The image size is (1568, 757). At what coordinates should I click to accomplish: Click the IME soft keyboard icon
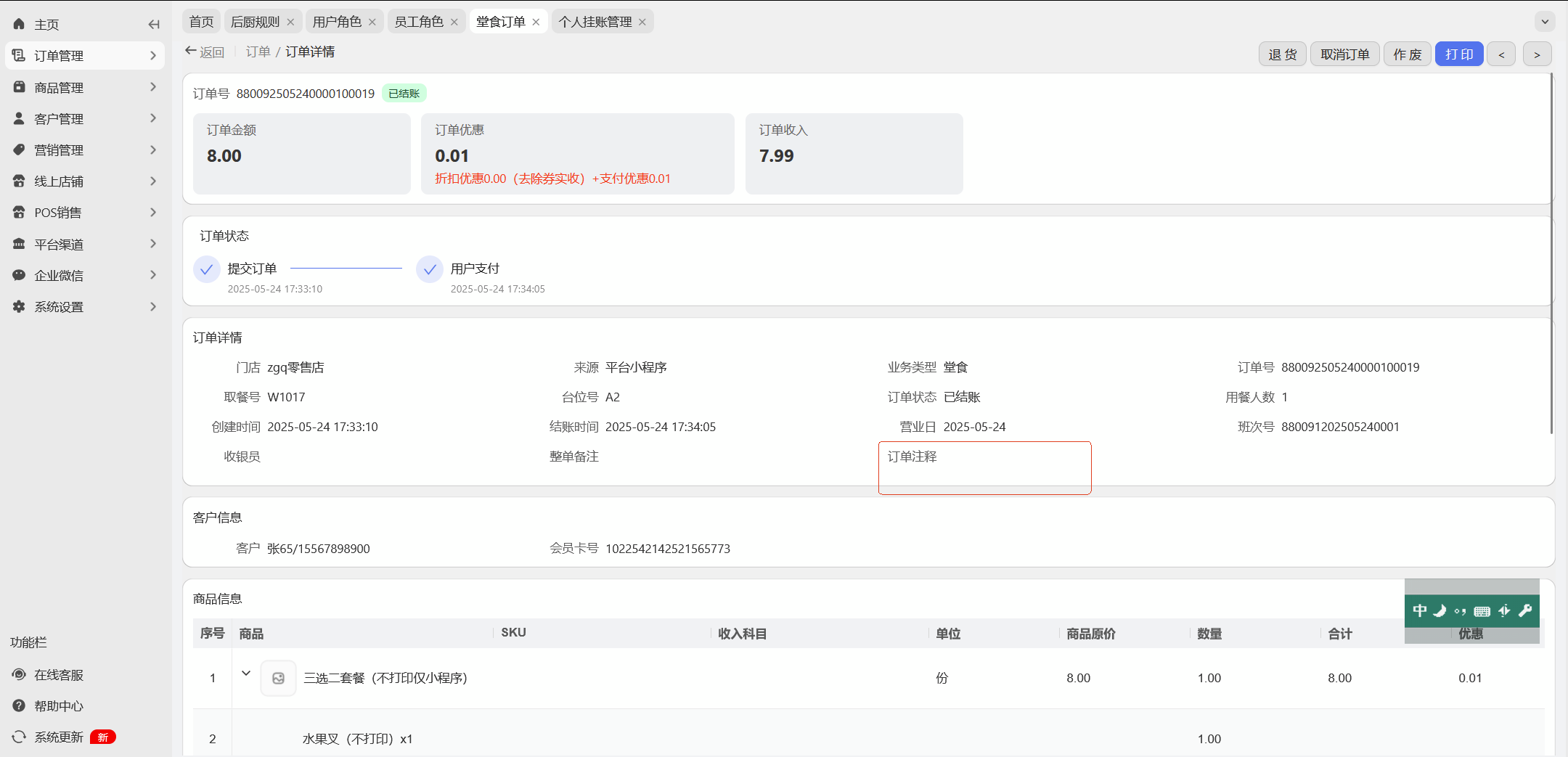[x=1482, y=611]
